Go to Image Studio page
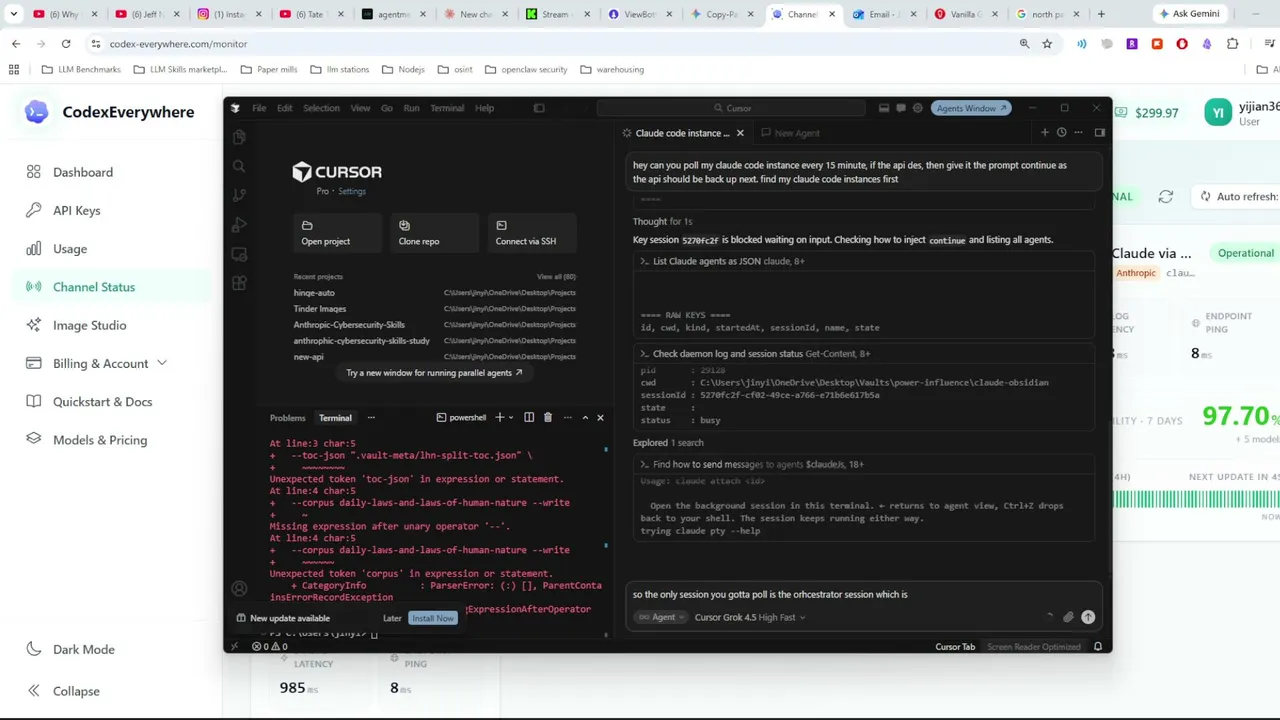1280x720 pixels. pyautogui.click(x=90, y=325)
